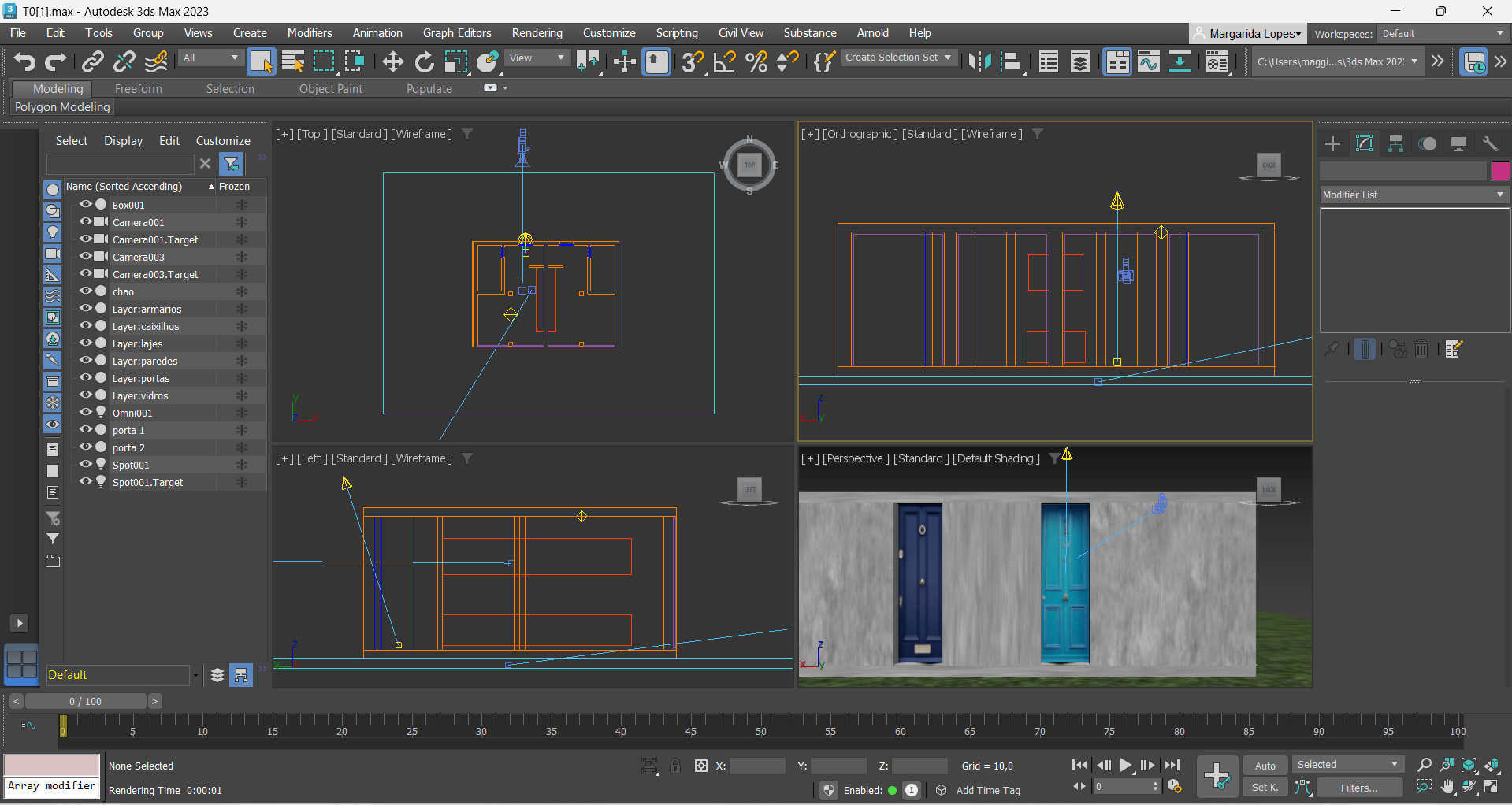
Task: Switch to the Freeform ribbon tab
Action: pos(138,89)
